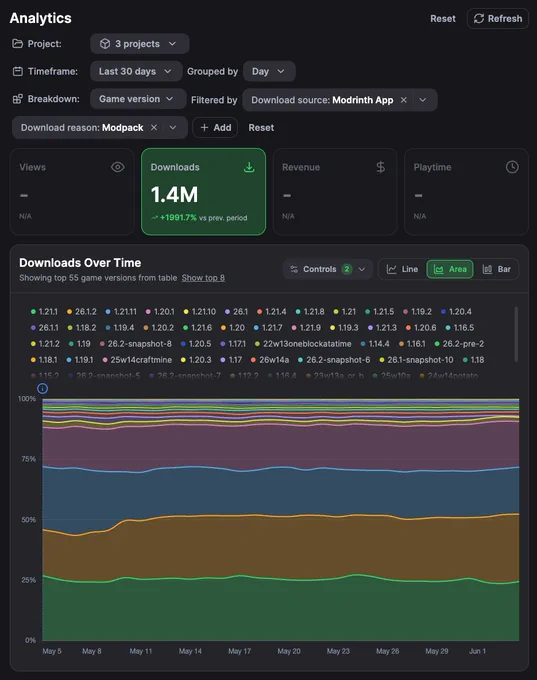Toggle the 1.21.10 legend entry
Screen dimensions: 537x680
[x=200, y=312]
